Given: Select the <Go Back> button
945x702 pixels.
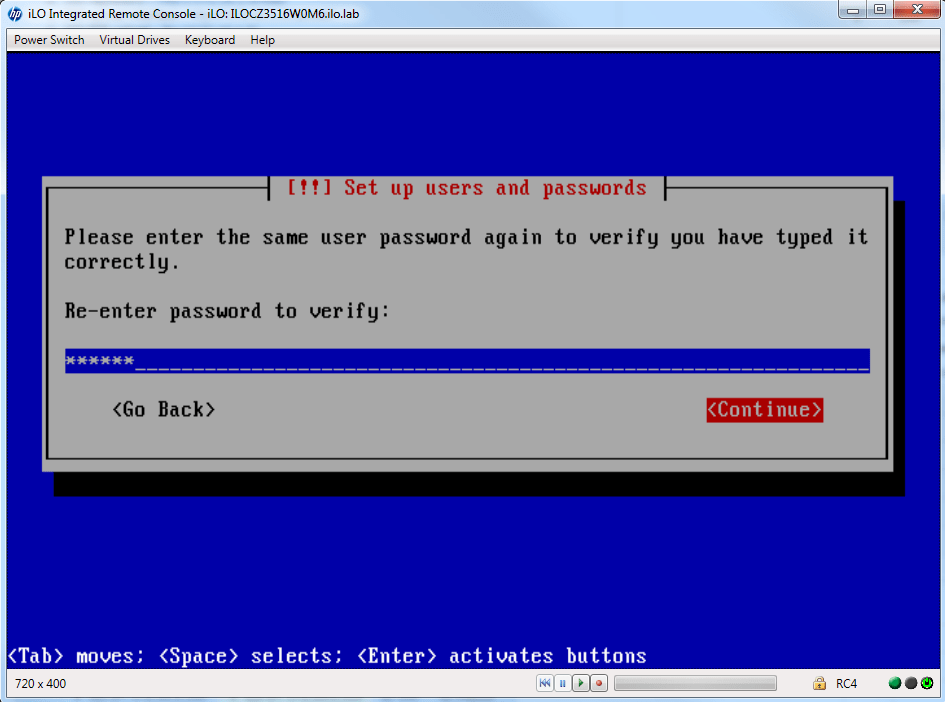Looking at the screenshot, I should click(x=164, y=410).
